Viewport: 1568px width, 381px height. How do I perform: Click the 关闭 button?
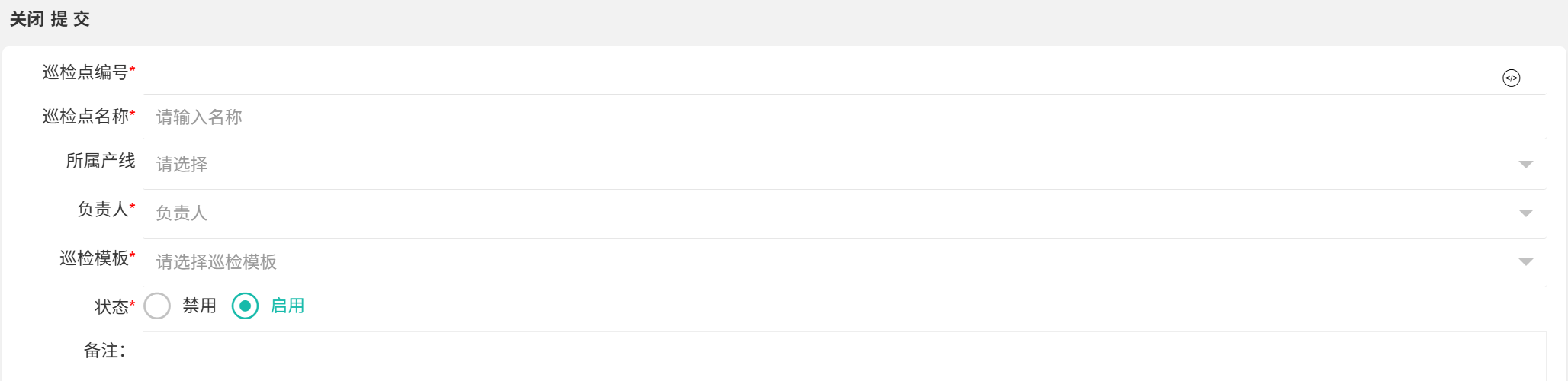pos(27,19)
